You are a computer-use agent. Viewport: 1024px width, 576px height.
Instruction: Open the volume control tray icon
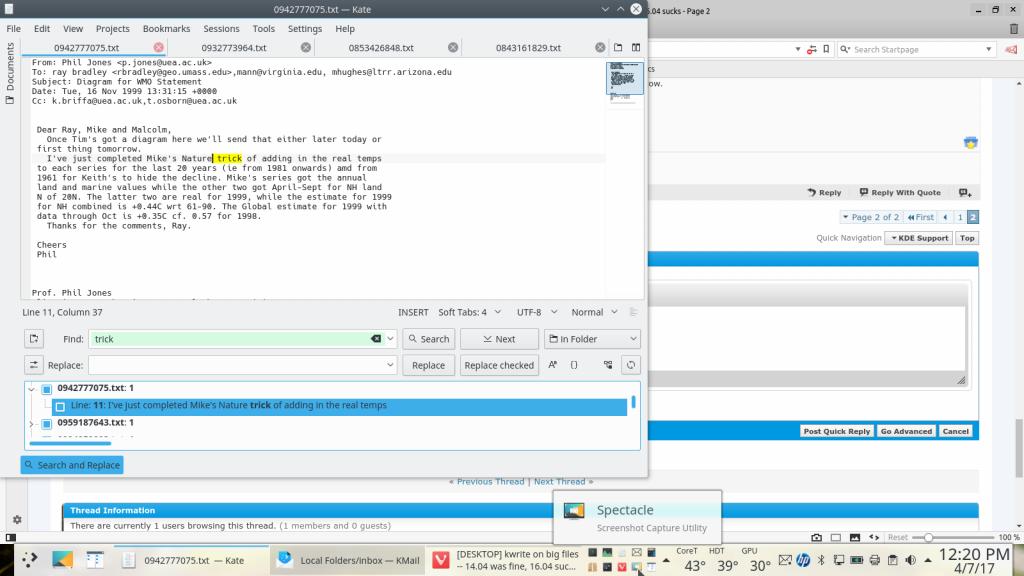point(911,559)
